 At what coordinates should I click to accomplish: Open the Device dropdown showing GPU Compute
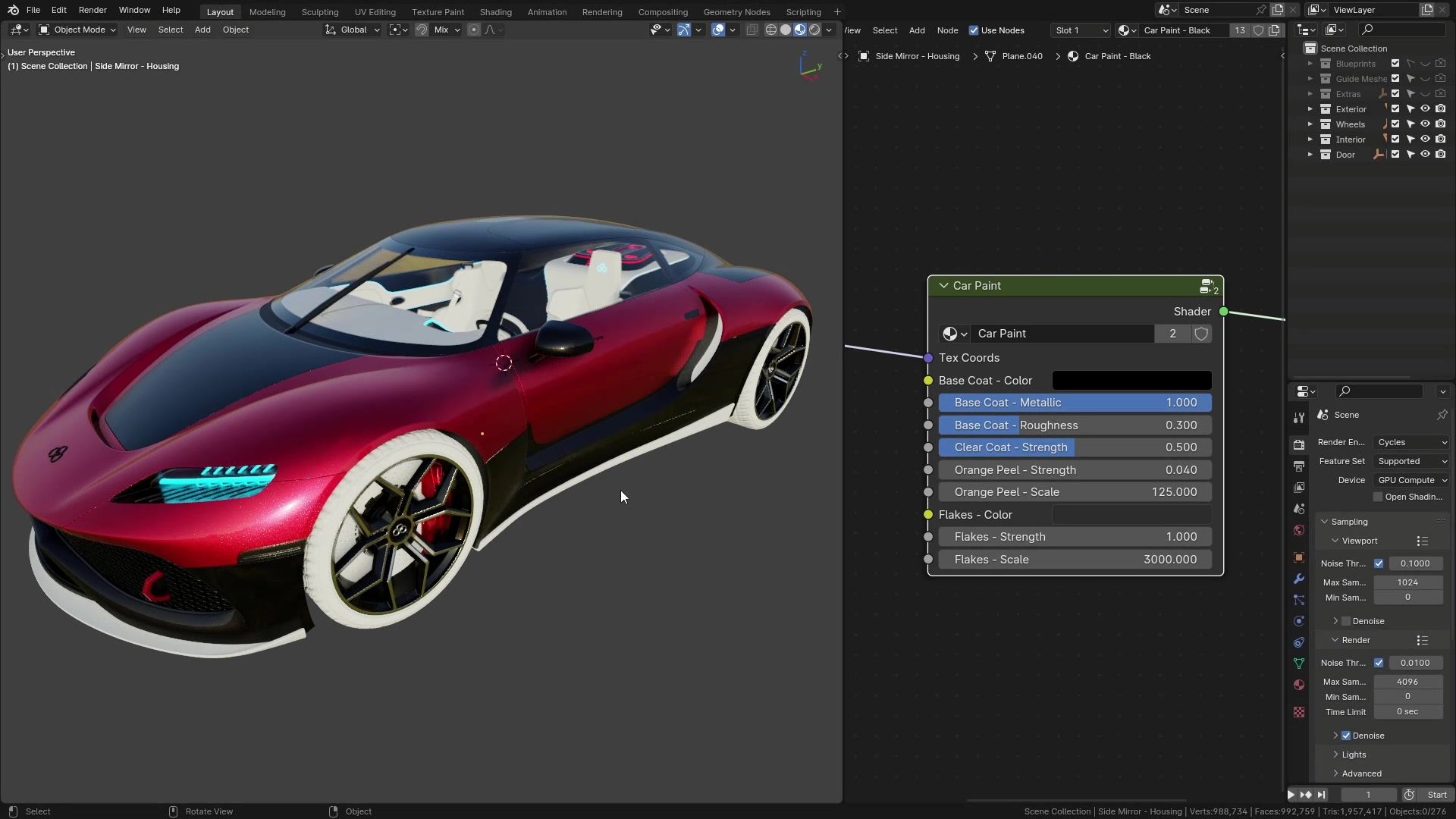1411,480
